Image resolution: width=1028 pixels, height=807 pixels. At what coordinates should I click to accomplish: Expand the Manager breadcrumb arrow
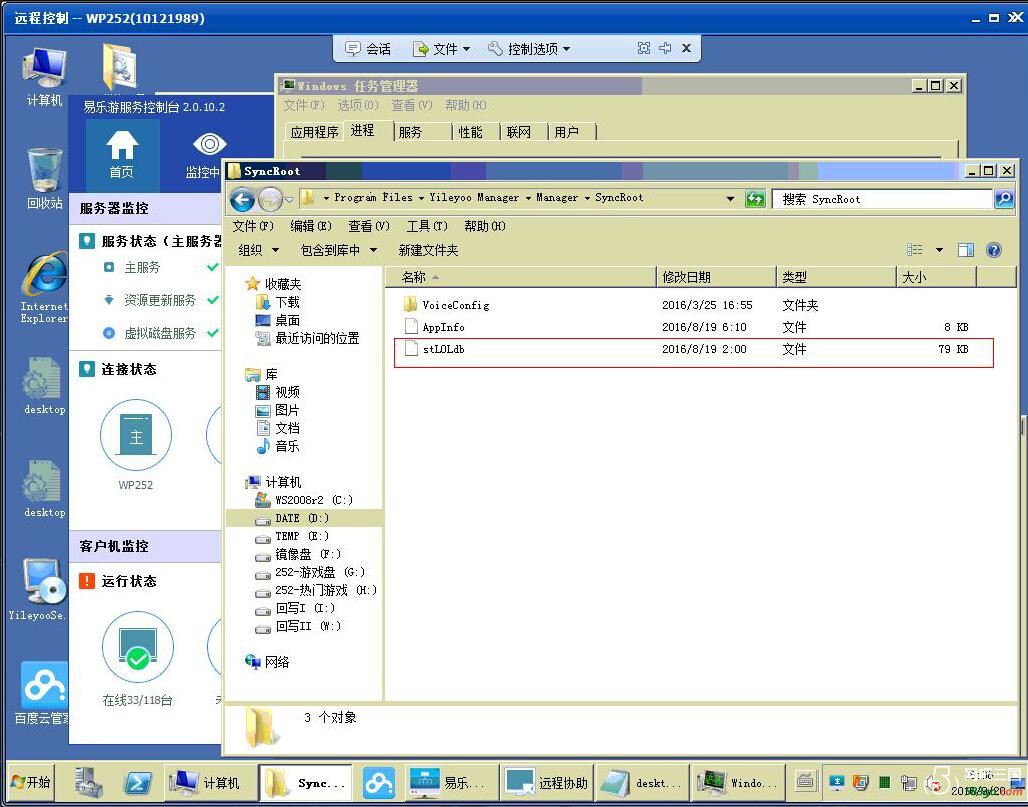click(x=587, y=197)
